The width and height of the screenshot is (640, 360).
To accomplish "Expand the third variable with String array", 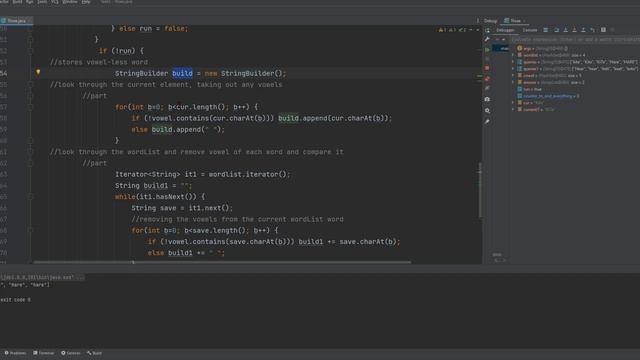I will [513, 62].
